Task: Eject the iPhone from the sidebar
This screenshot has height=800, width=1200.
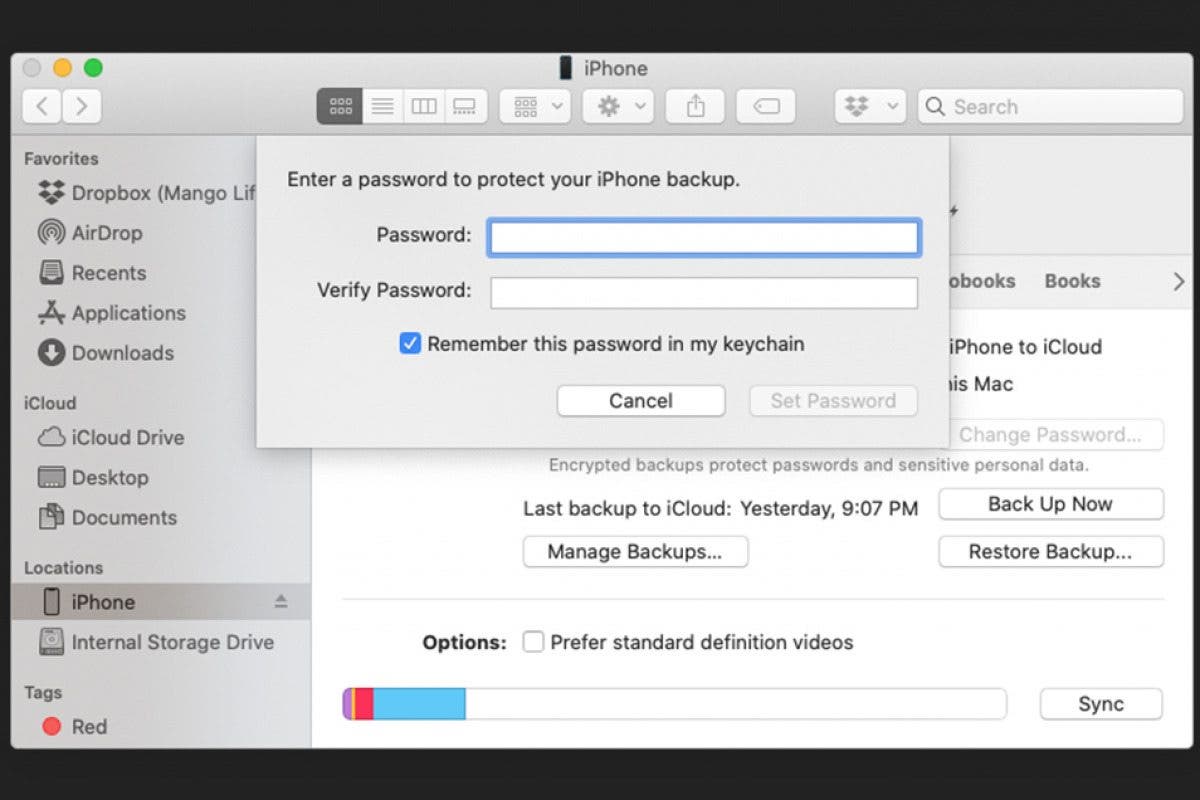Action: coord(279,601)
